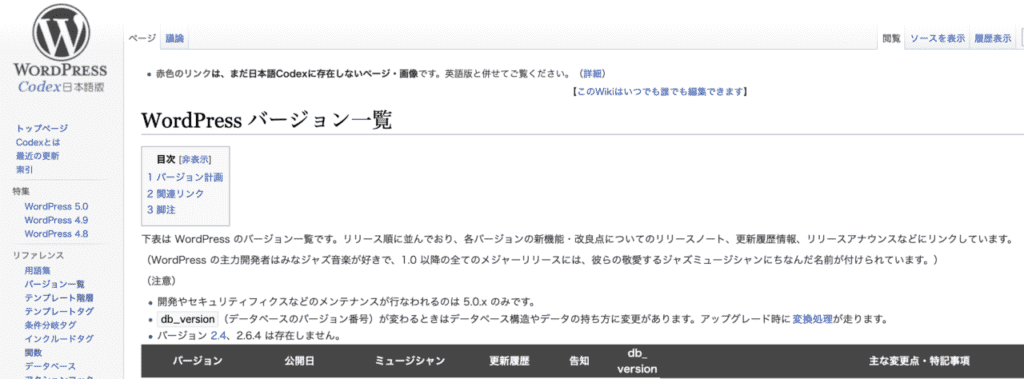Click the WordPress Codex logo
This screenshot has width=1024, height=379.
tap(60, 52)
